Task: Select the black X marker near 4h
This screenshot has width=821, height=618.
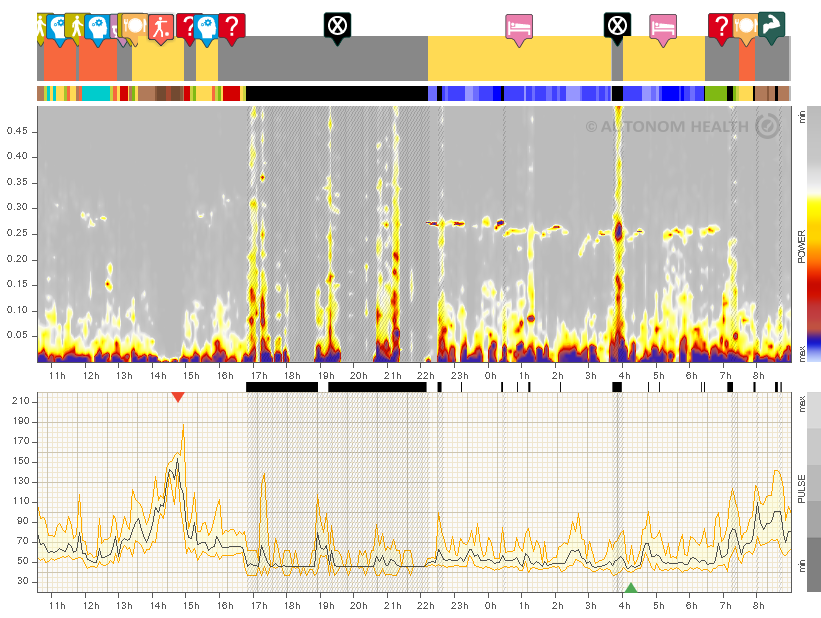Action: click(618, 25)
